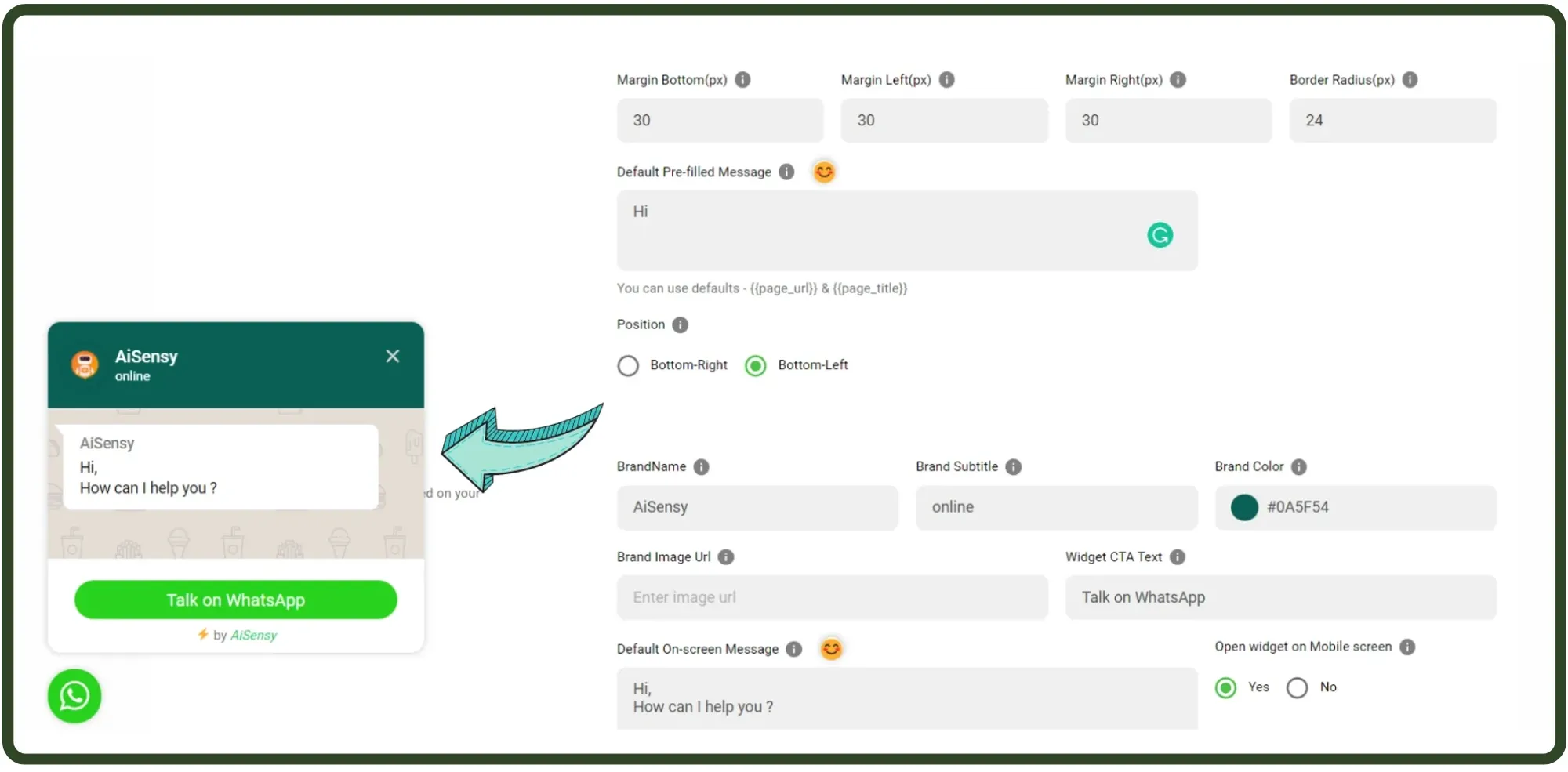The height and width of the screenshot is (772, 1568).
Task: Click the green WhatsApp floating launcher icon
Action: (x=74, y=696)
